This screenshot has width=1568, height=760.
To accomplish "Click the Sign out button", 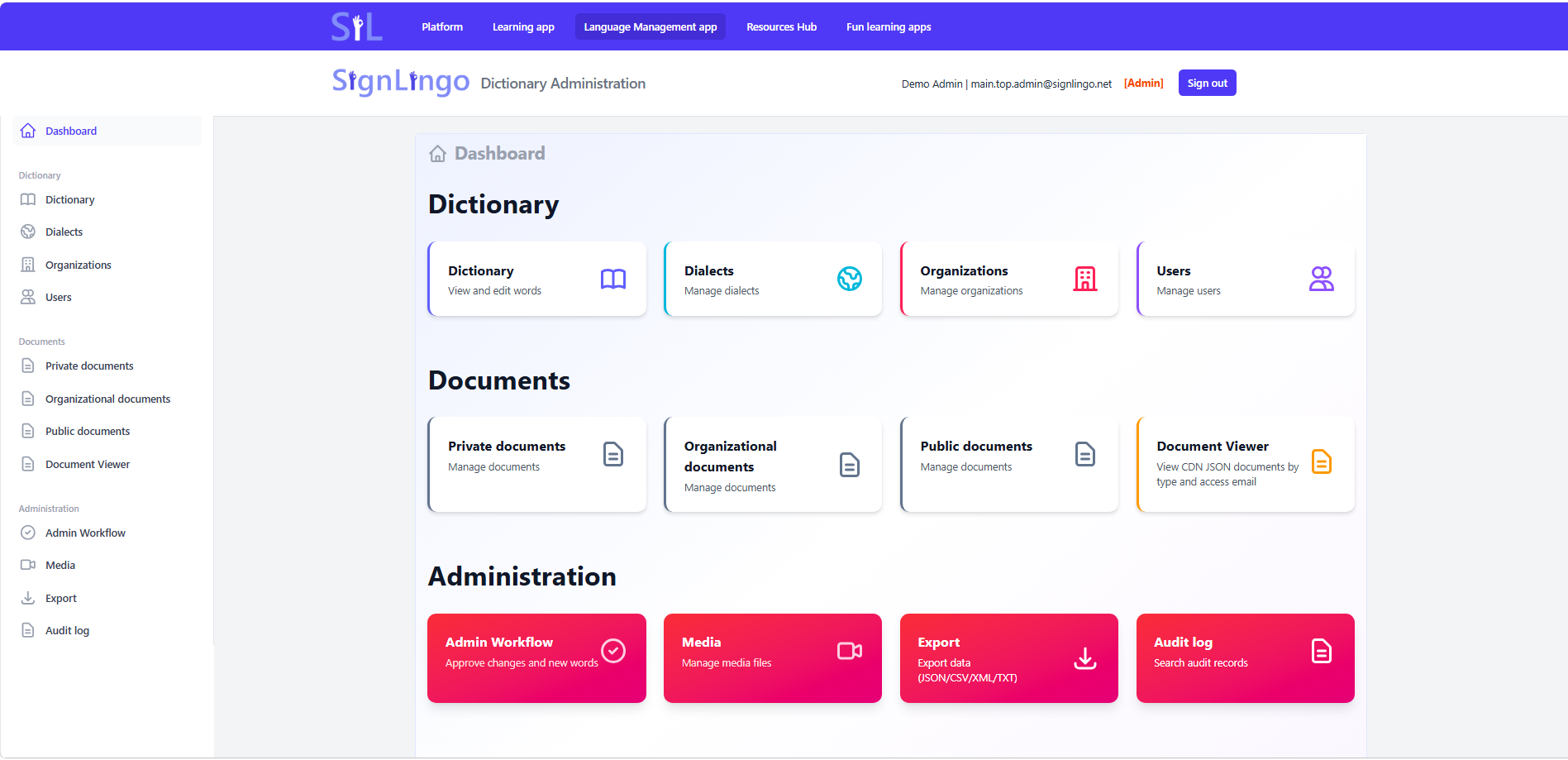I will pyautogui.click(x=1207, y=83).
